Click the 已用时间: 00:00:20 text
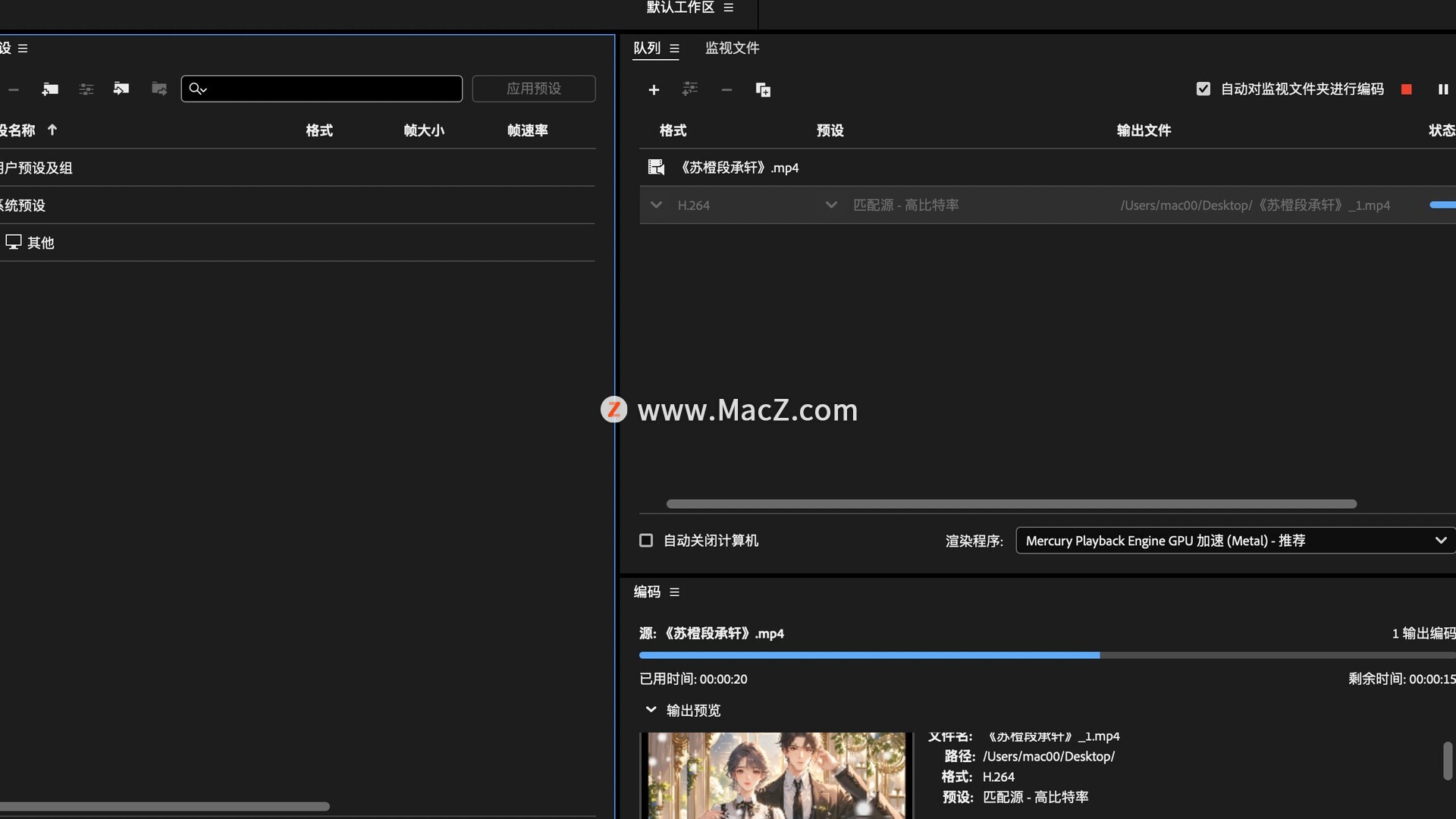The image size is (1456, 819). (x=693, y=679)
